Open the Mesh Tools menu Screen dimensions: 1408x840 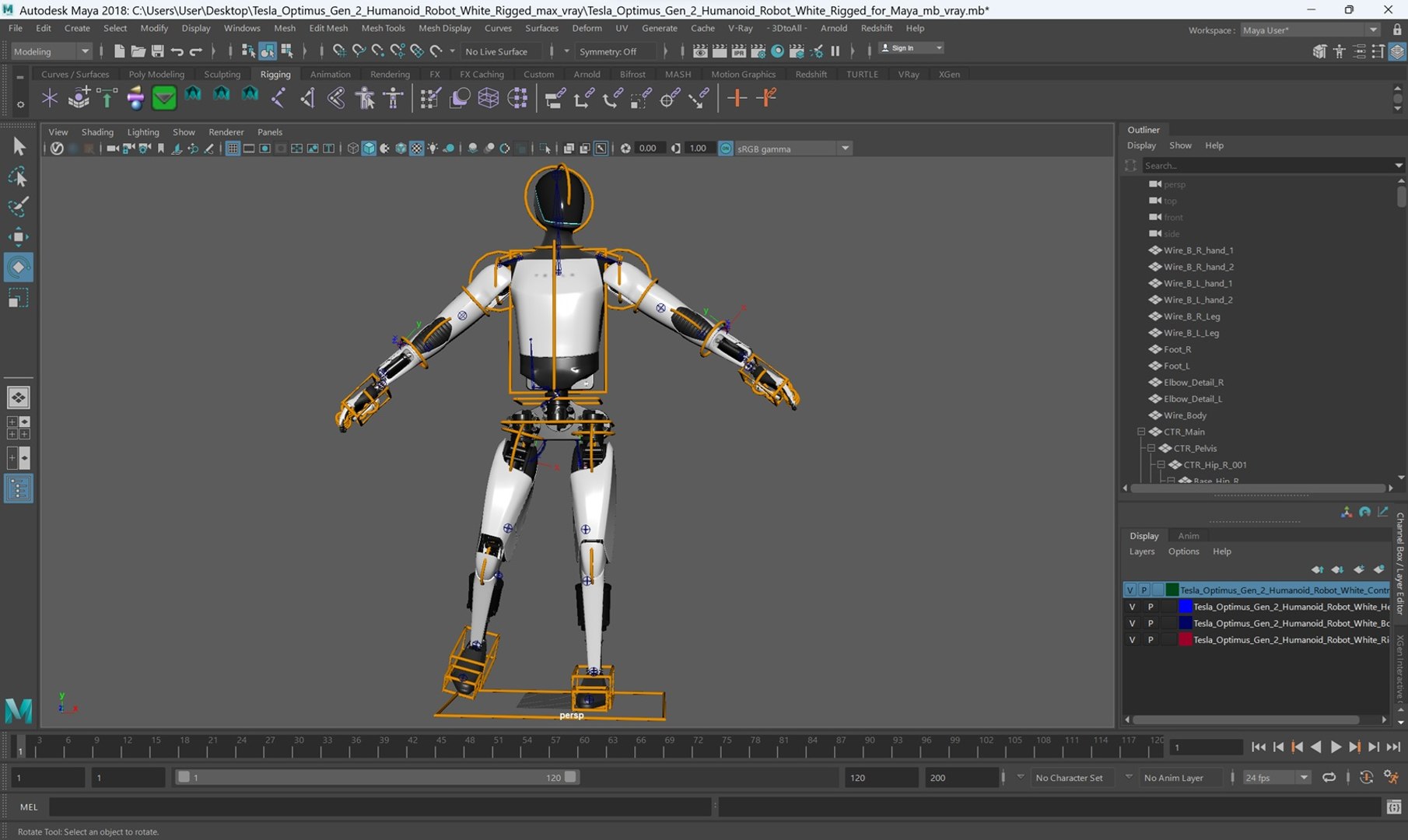[x=383, y=28]
